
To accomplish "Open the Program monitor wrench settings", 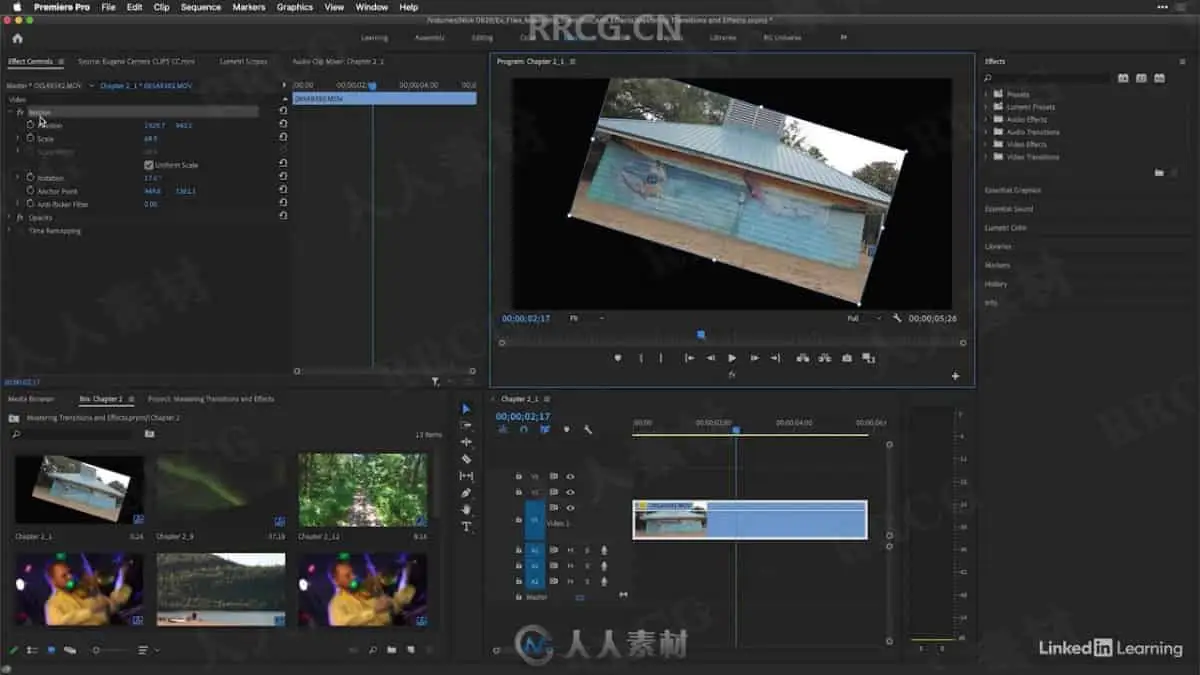I will pos(897,318).
